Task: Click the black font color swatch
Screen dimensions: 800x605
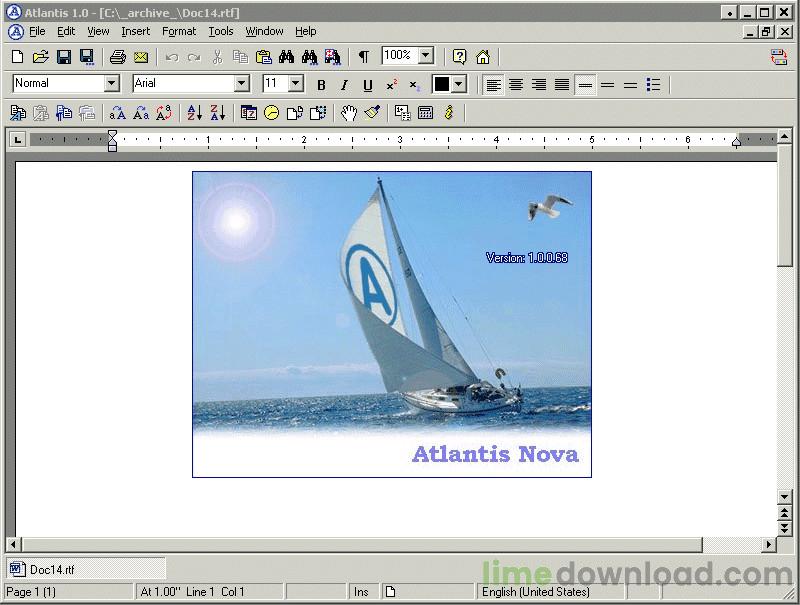Action: 441,85
